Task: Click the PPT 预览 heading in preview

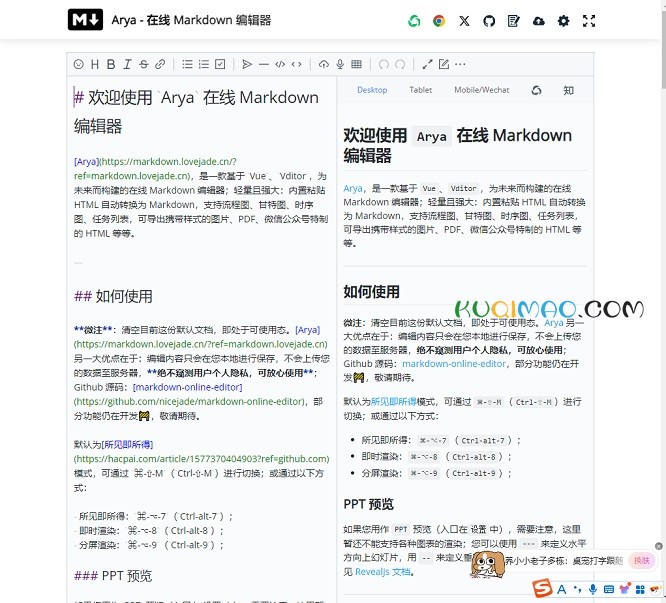Action: 368,504
